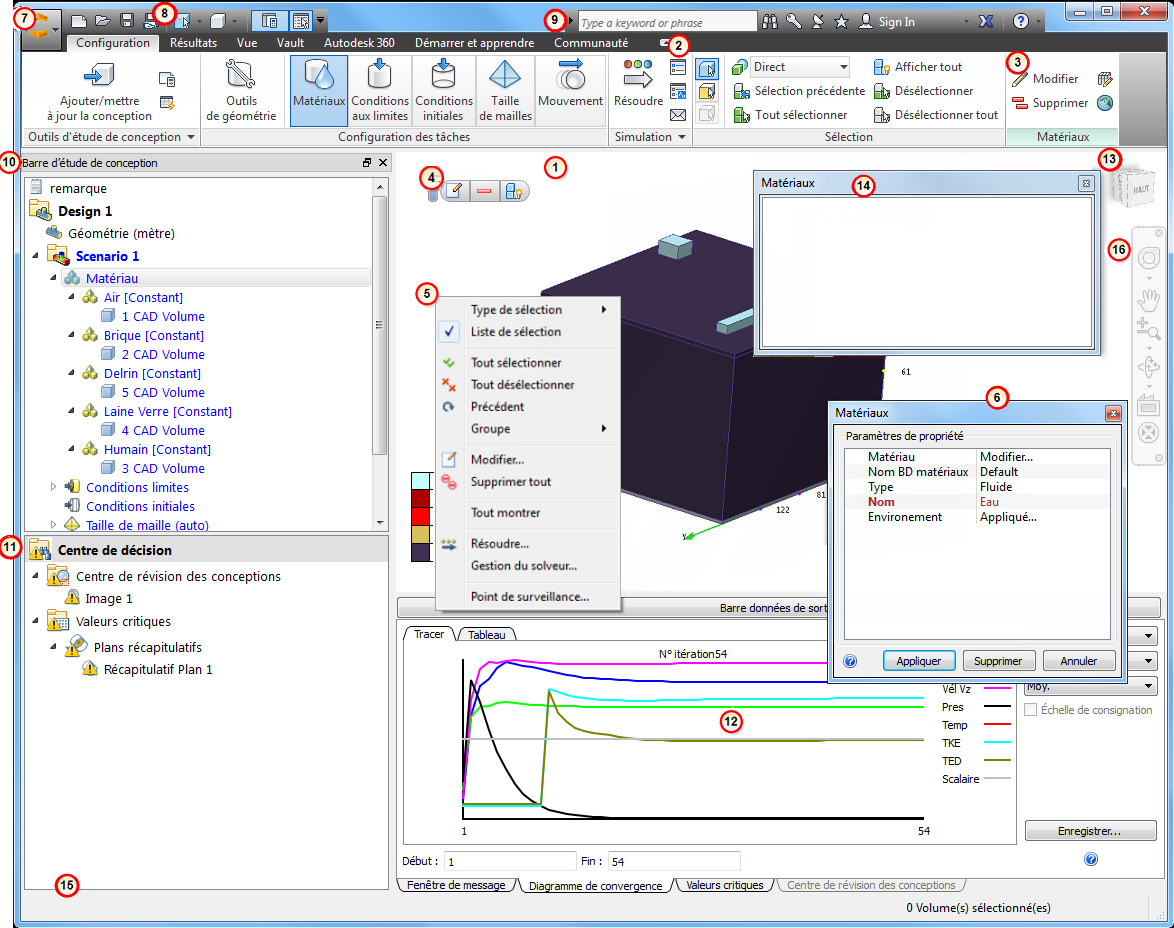Choose Tout désélectionner from context menu

tap(522, 384)
